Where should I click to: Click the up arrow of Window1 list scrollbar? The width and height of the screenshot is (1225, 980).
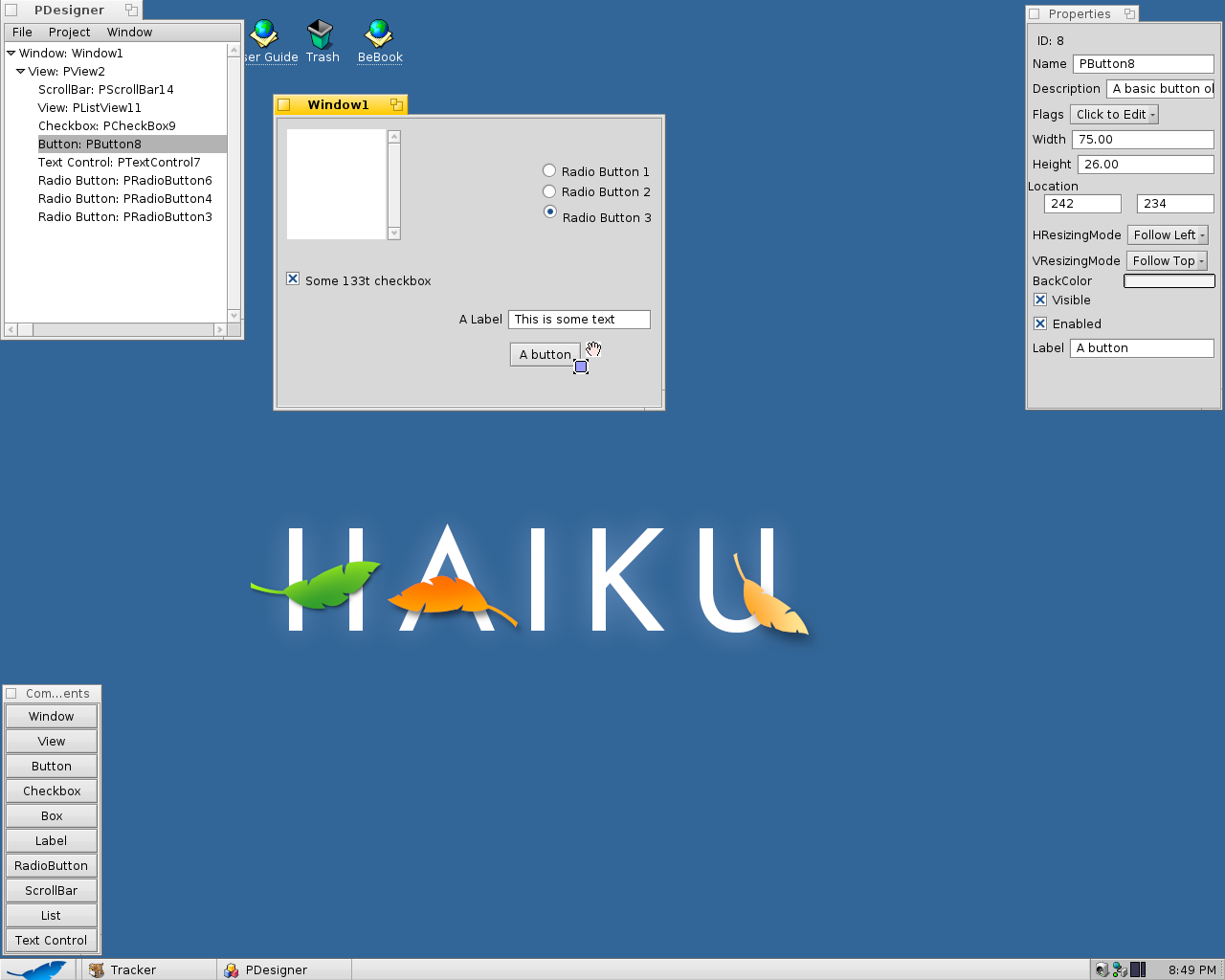394,137
